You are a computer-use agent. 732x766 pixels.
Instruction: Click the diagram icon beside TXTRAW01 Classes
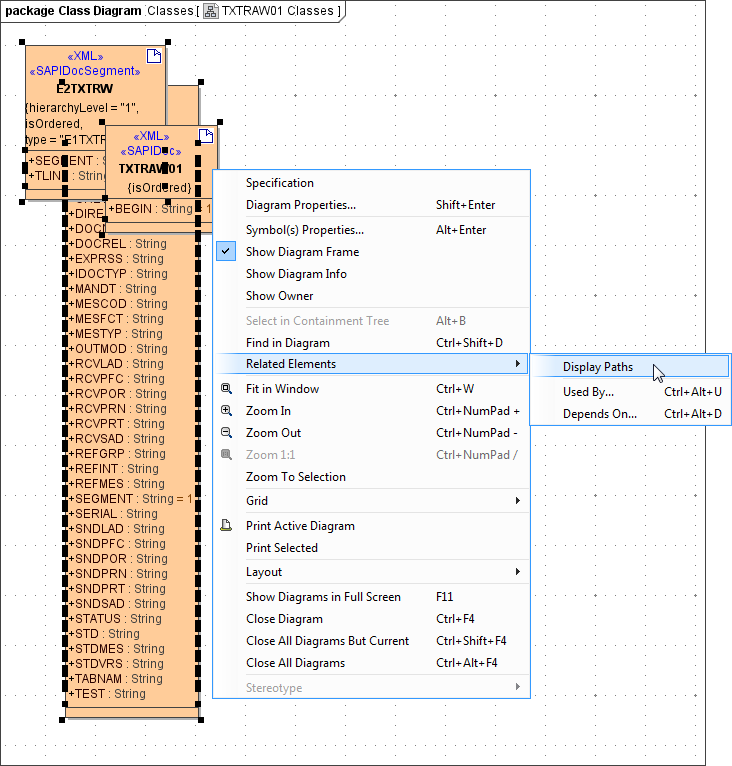(x=210, y=11)
